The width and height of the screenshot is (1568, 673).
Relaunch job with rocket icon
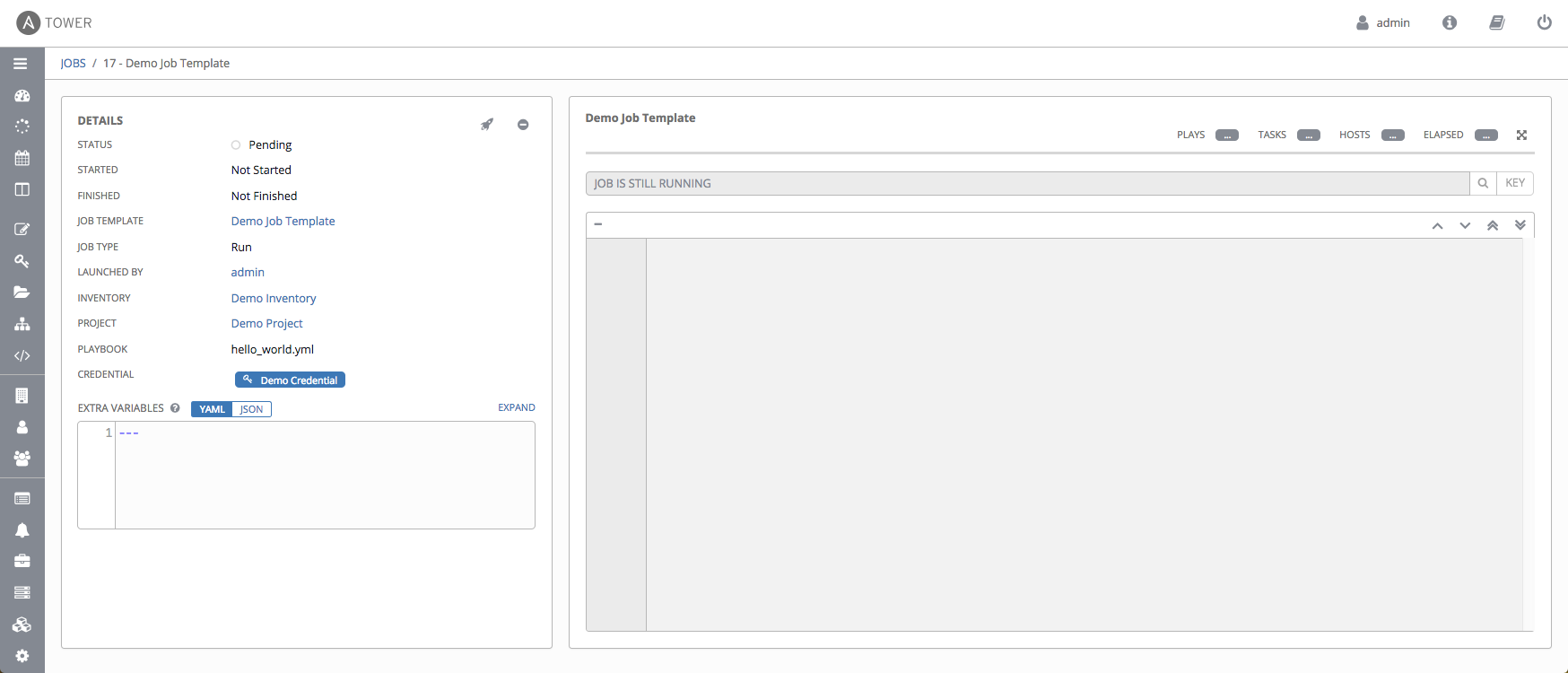pos(487,125)
